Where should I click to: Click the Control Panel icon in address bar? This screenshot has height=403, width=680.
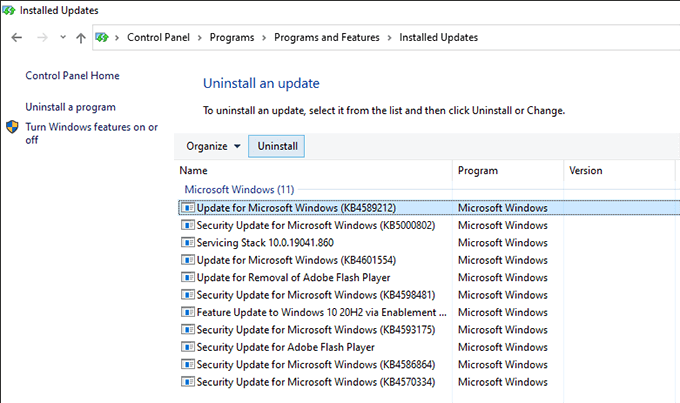(102, 38)
